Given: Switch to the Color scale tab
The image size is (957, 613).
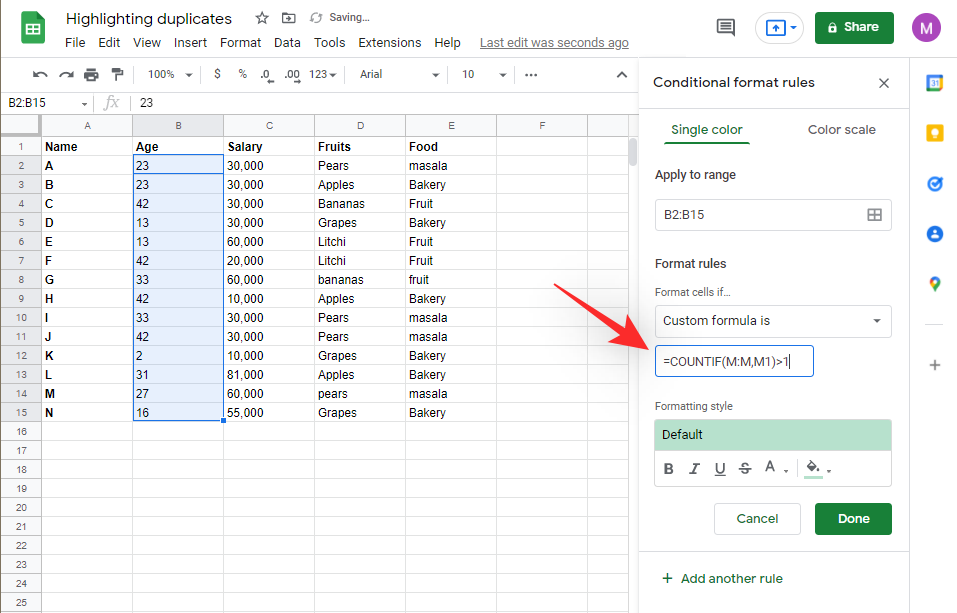Looking at the screenshot, I should [841, 130].
